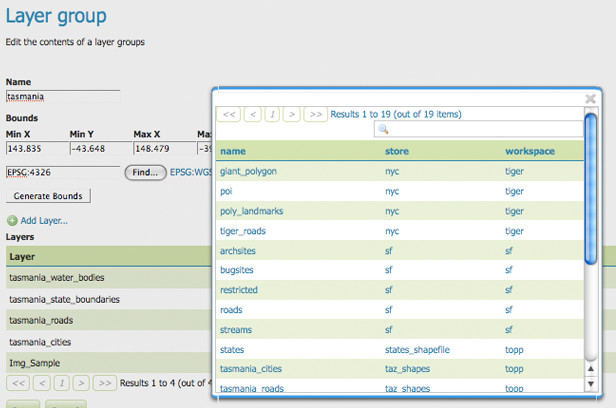This screenshot has height=408, width=616.
Task: Close the layer chooser popup
Action: point(590,99)
